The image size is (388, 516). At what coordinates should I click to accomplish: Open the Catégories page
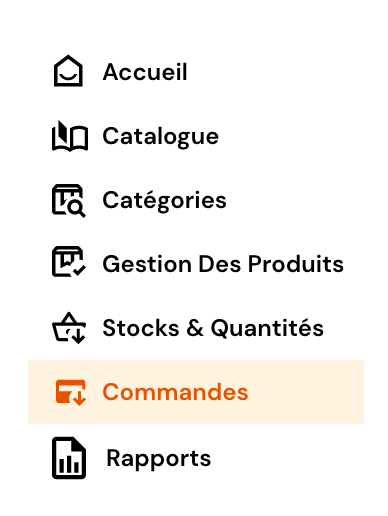(164, 200)
